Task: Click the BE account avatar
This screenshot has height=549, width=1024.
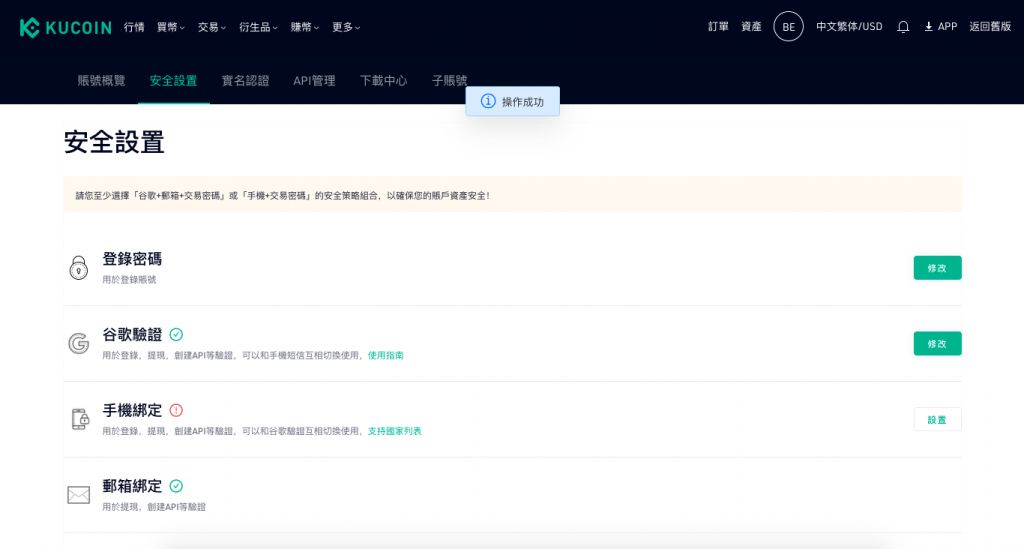Action: point(788,27)
